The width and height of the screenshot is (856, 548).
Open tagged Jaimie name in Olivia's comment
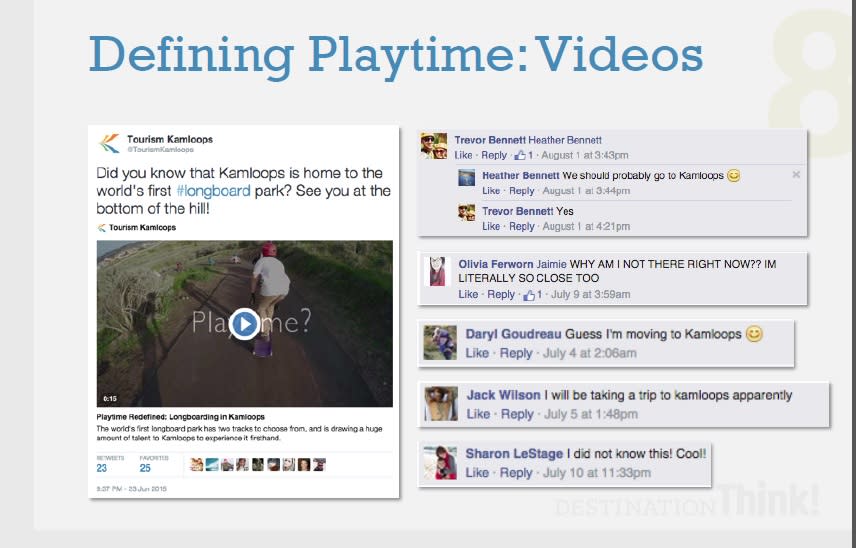(x=551, y=264)
